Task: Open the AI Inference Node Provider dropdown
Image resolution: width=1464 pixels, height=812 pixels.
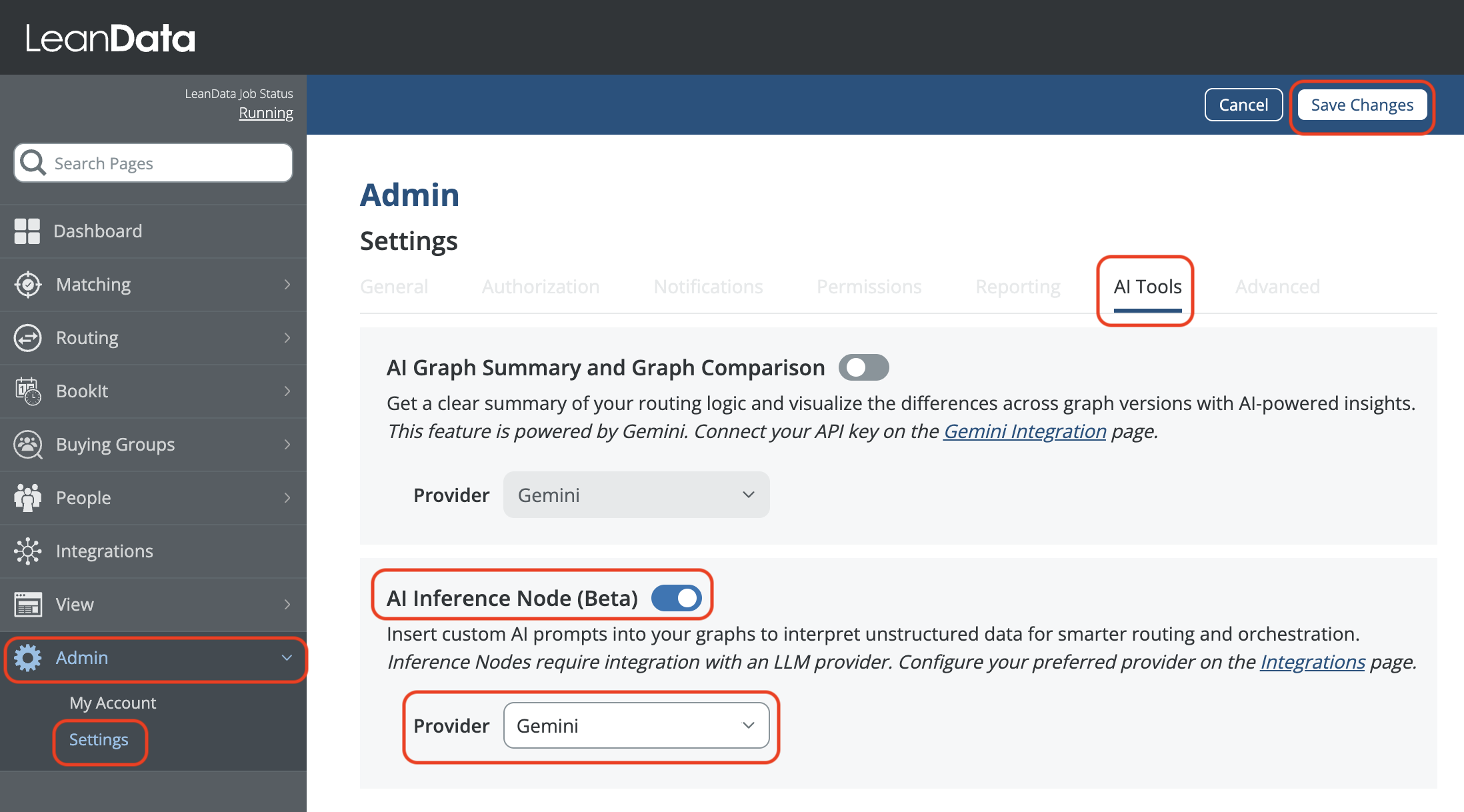Action: [636, 725]
